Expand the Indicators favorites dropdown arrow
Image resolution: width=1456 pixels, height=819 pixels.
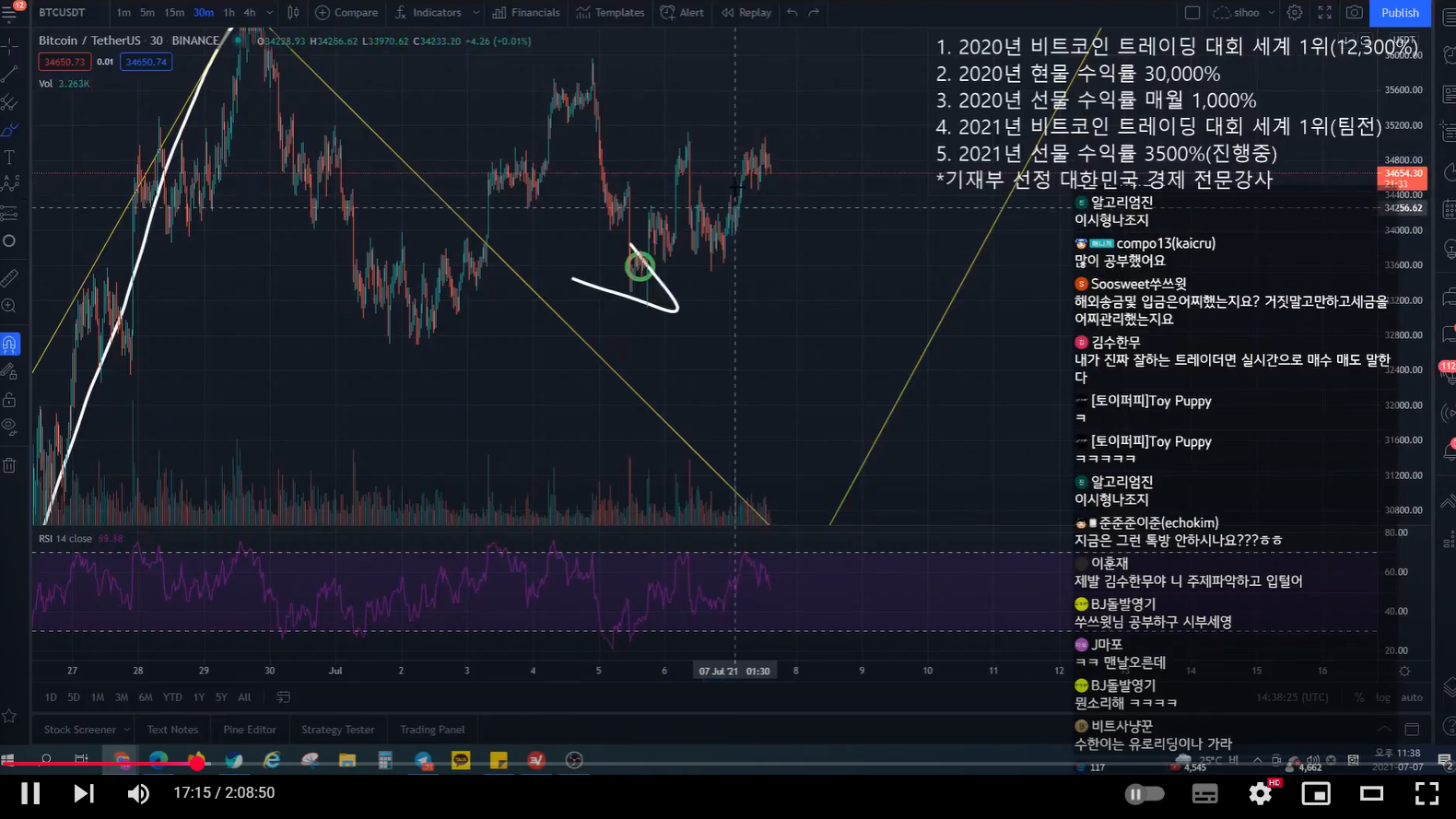coord(476,13)
